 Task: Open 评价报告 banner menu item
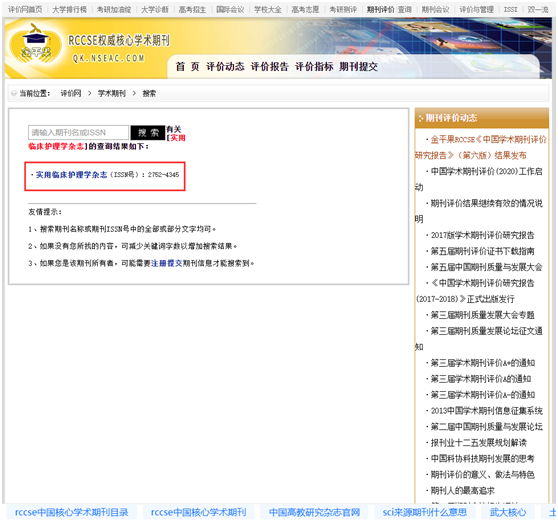pyautogui.click(x=269, y=67)
